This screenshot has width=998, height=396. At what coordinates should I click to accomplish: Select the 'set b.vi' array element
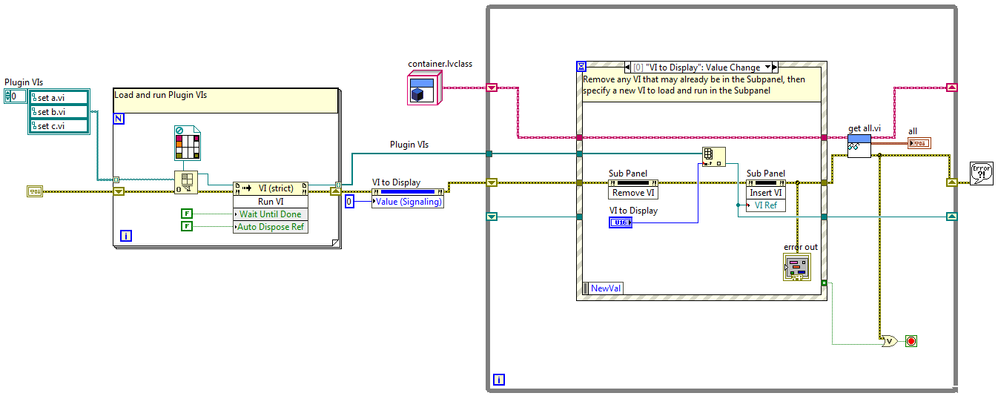(59, 112)
